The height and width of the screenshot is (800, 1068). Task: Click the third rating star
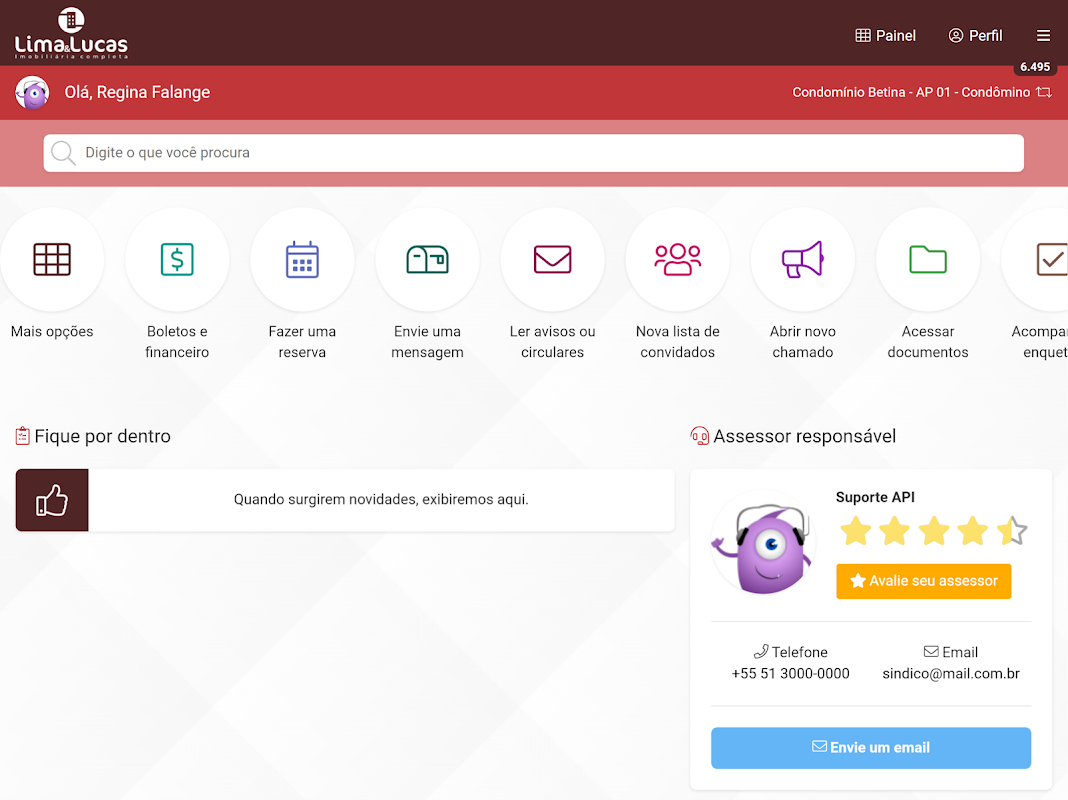934,531
